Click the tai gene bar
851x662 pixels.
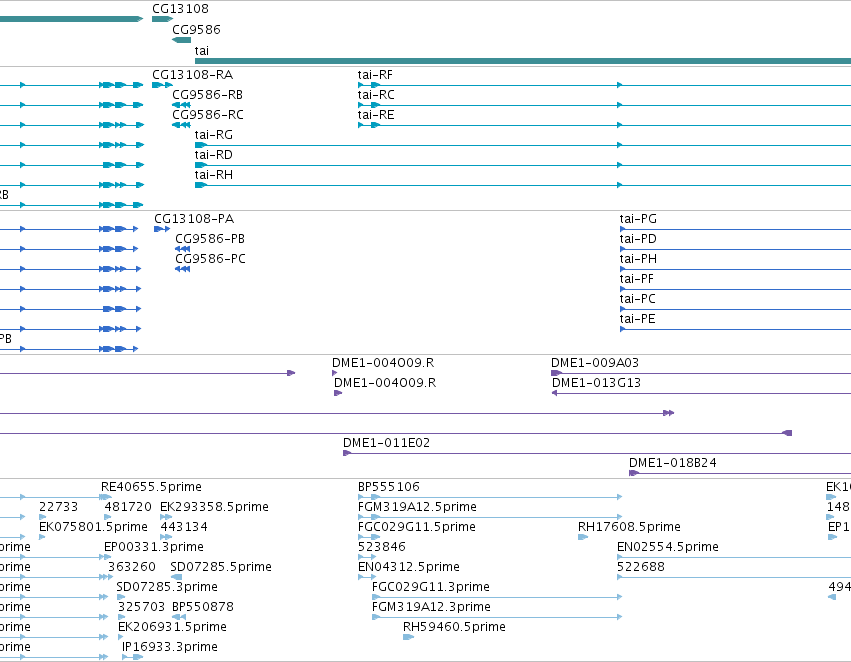523,61
